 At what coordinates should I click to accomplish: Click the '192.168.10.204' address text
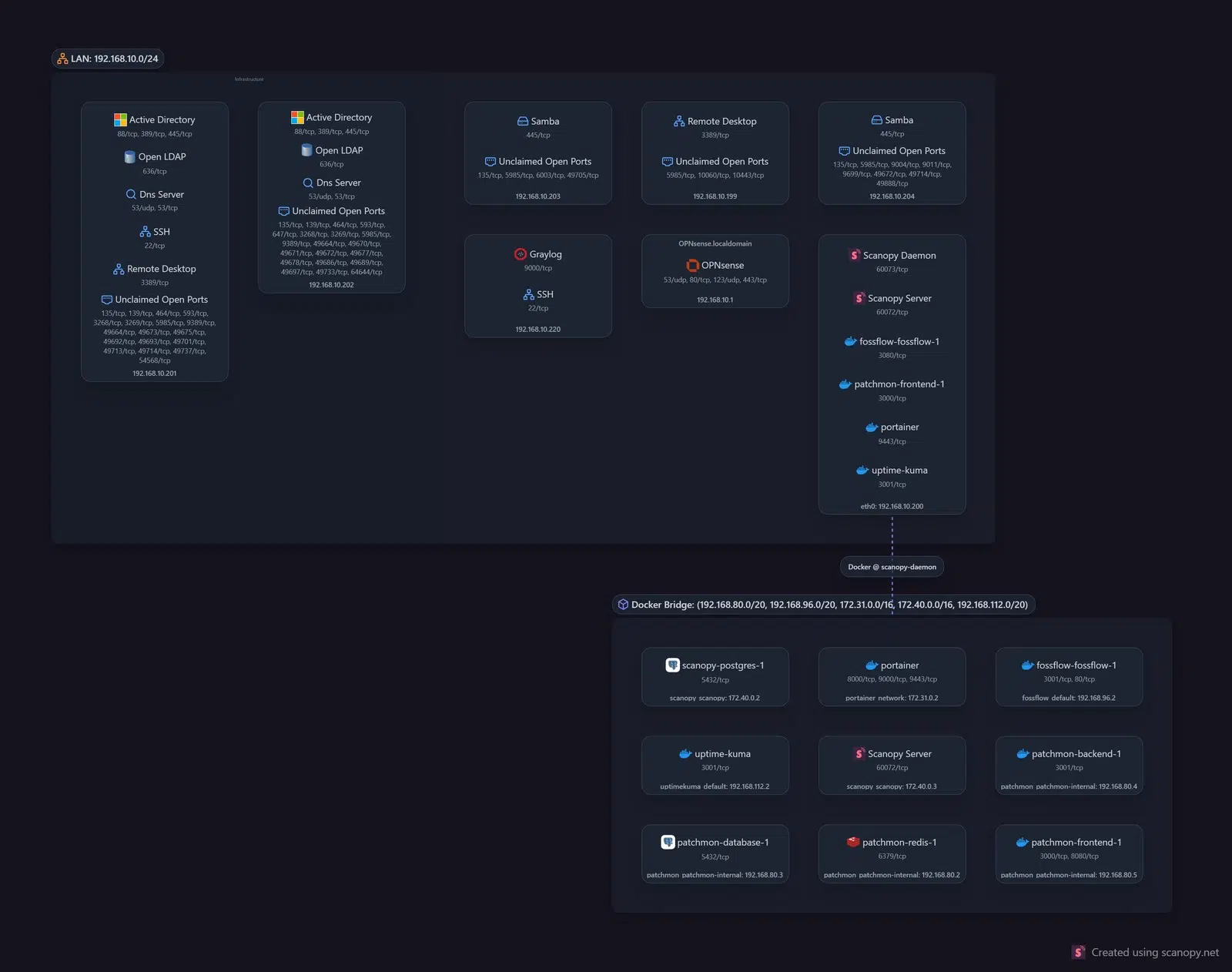[x=892, y=196]
